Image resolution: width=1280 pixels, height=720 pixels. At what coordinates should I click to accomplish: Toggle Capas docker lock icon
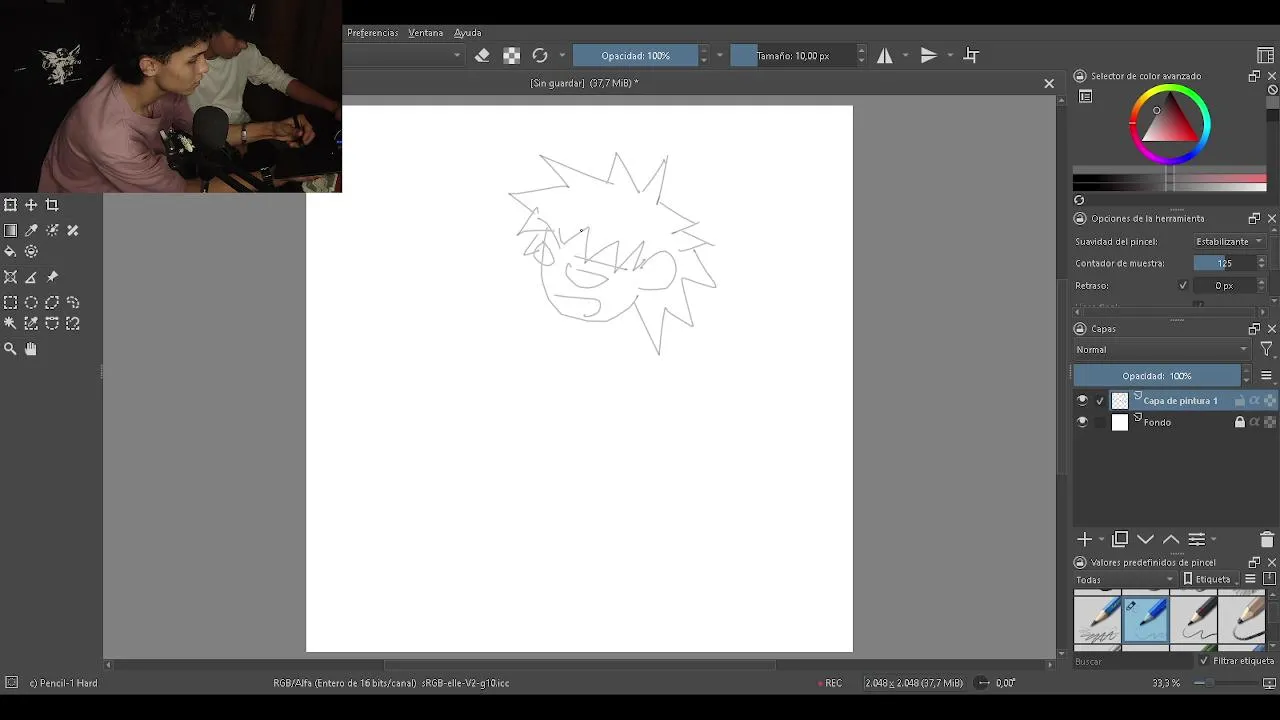coord(1080,329)
